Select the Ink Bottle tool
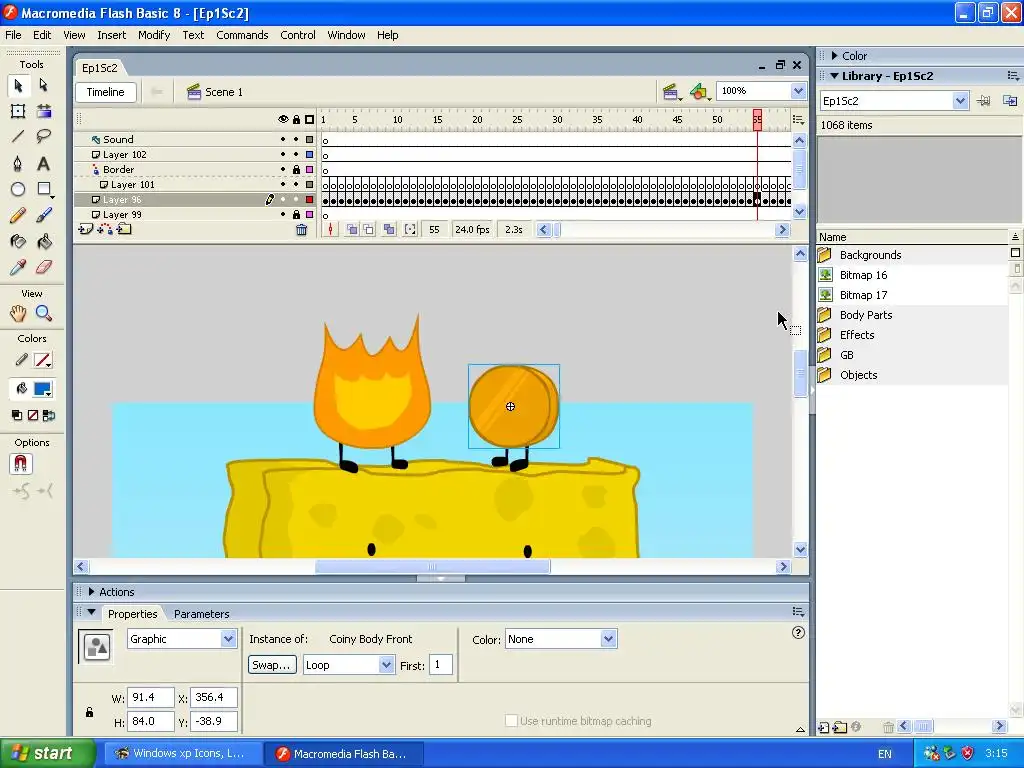This screenshot has width=1024, height=768. (18, 242)
